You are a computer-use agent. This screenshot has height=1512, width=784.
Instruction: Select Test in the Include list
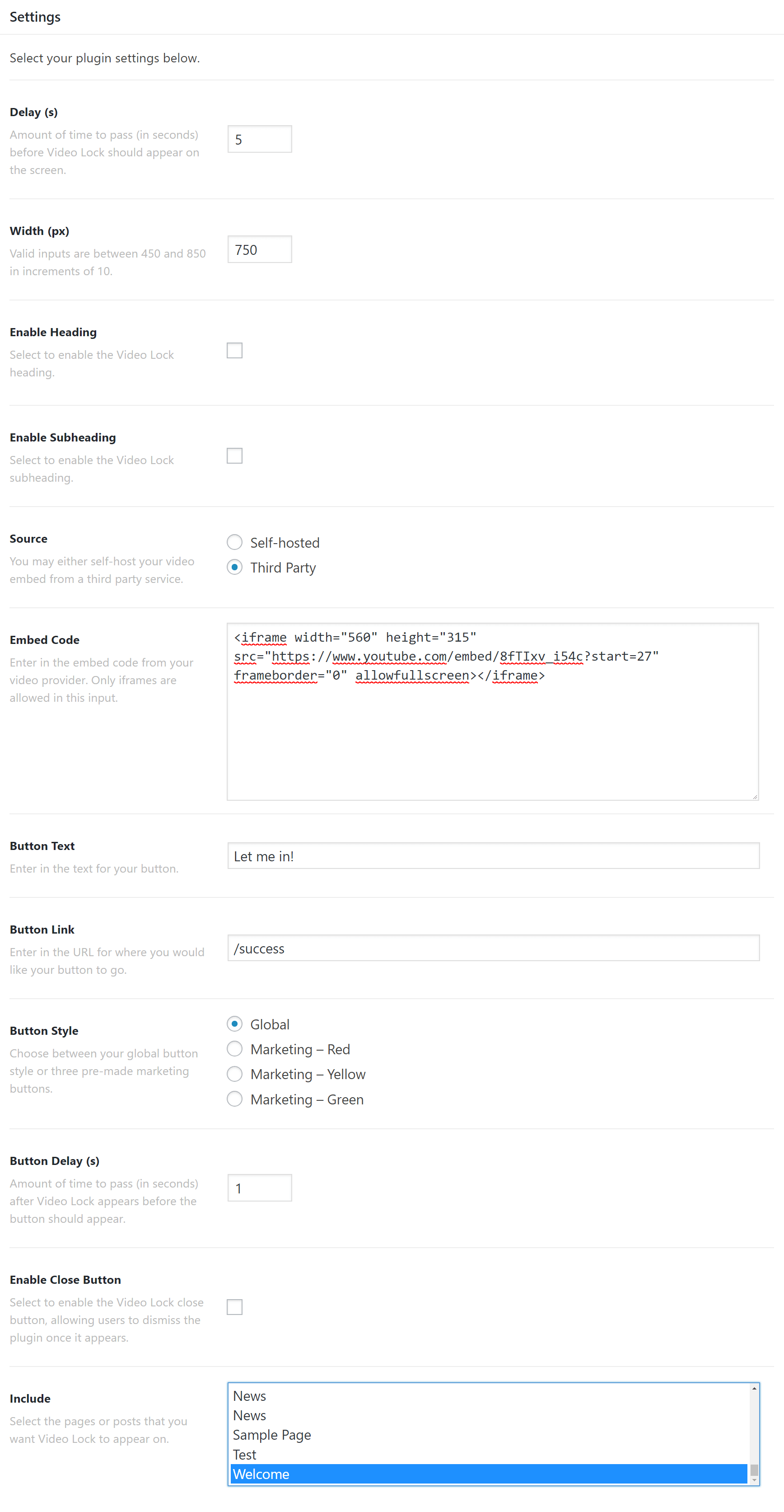(x=244, y=1454)
